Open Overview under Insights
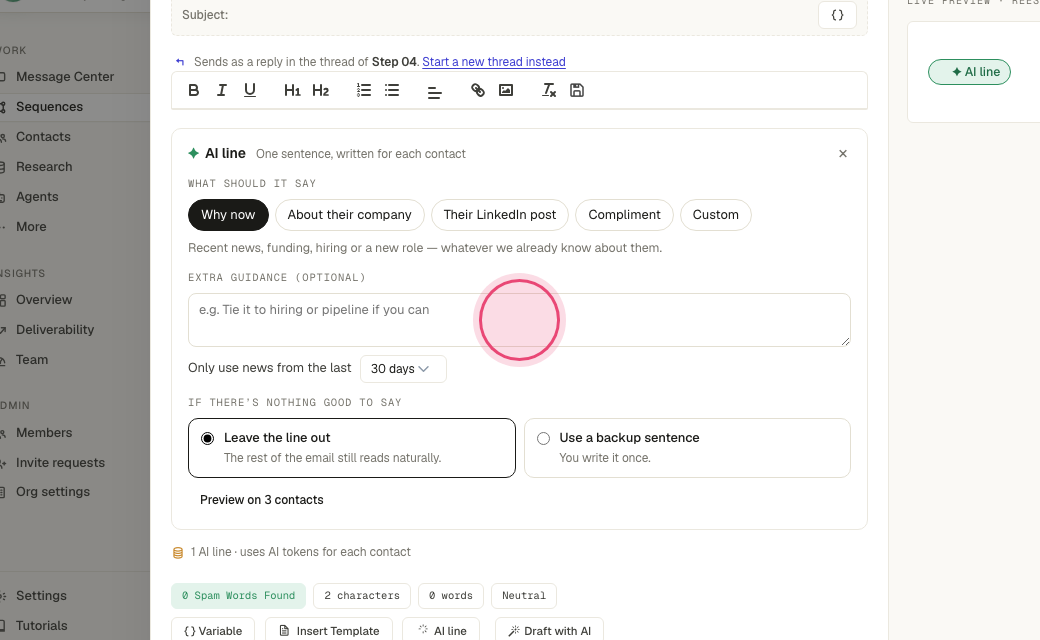Image resolution: width=1040 pixels, height=640 pixels. (44, 300)
